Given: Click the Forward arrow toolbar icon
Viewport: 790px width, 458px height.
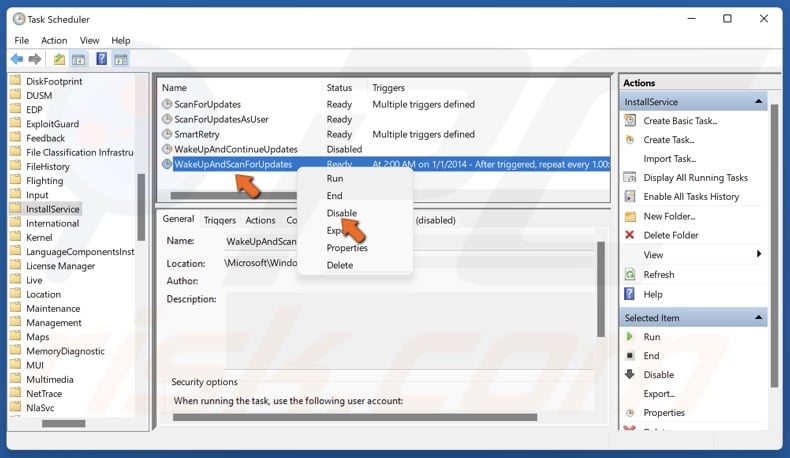Looking at the screenshot, I should (x=34, y=59).
